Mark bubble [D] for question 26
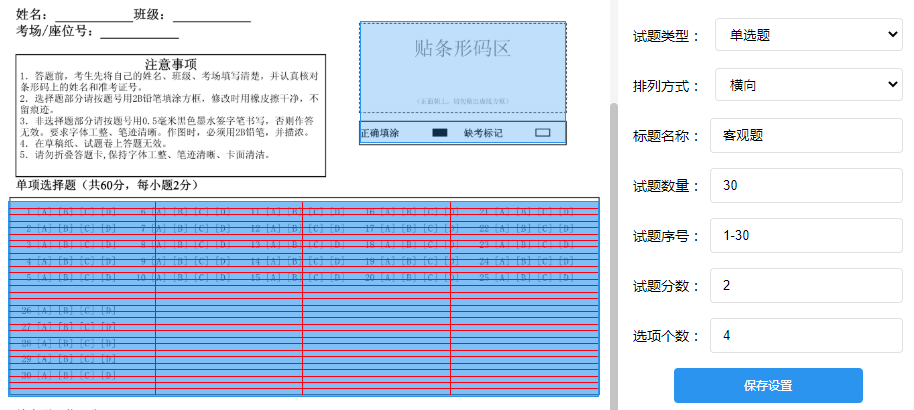The image size is (914, 410). 110,310
